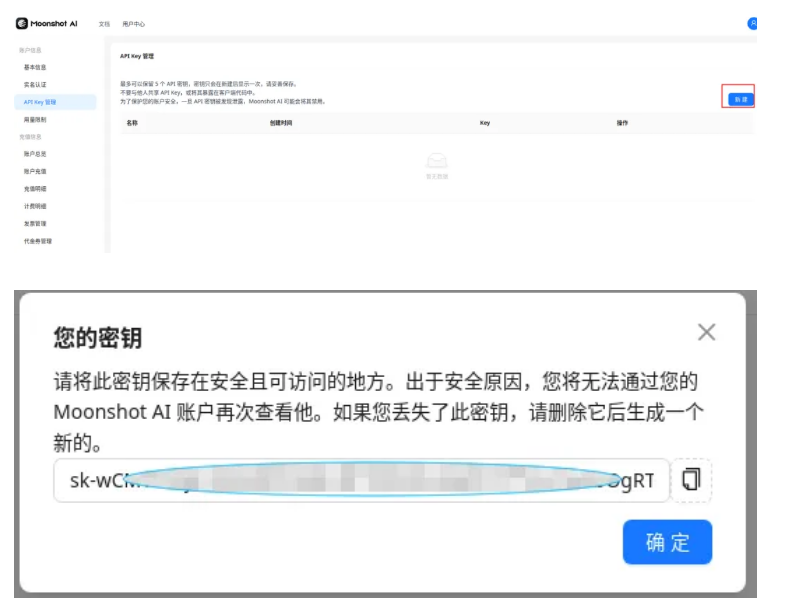The width and height of the screenshot is (787, 607).
Task: Open 充值明细 in sidebar
Action: click(x=35, y=189)
